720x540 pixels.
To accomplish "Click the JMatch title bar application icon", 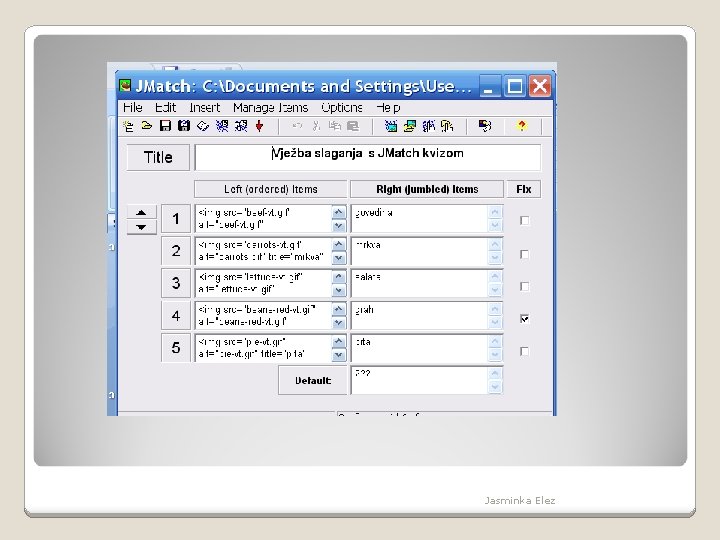I will click(125, 86).
